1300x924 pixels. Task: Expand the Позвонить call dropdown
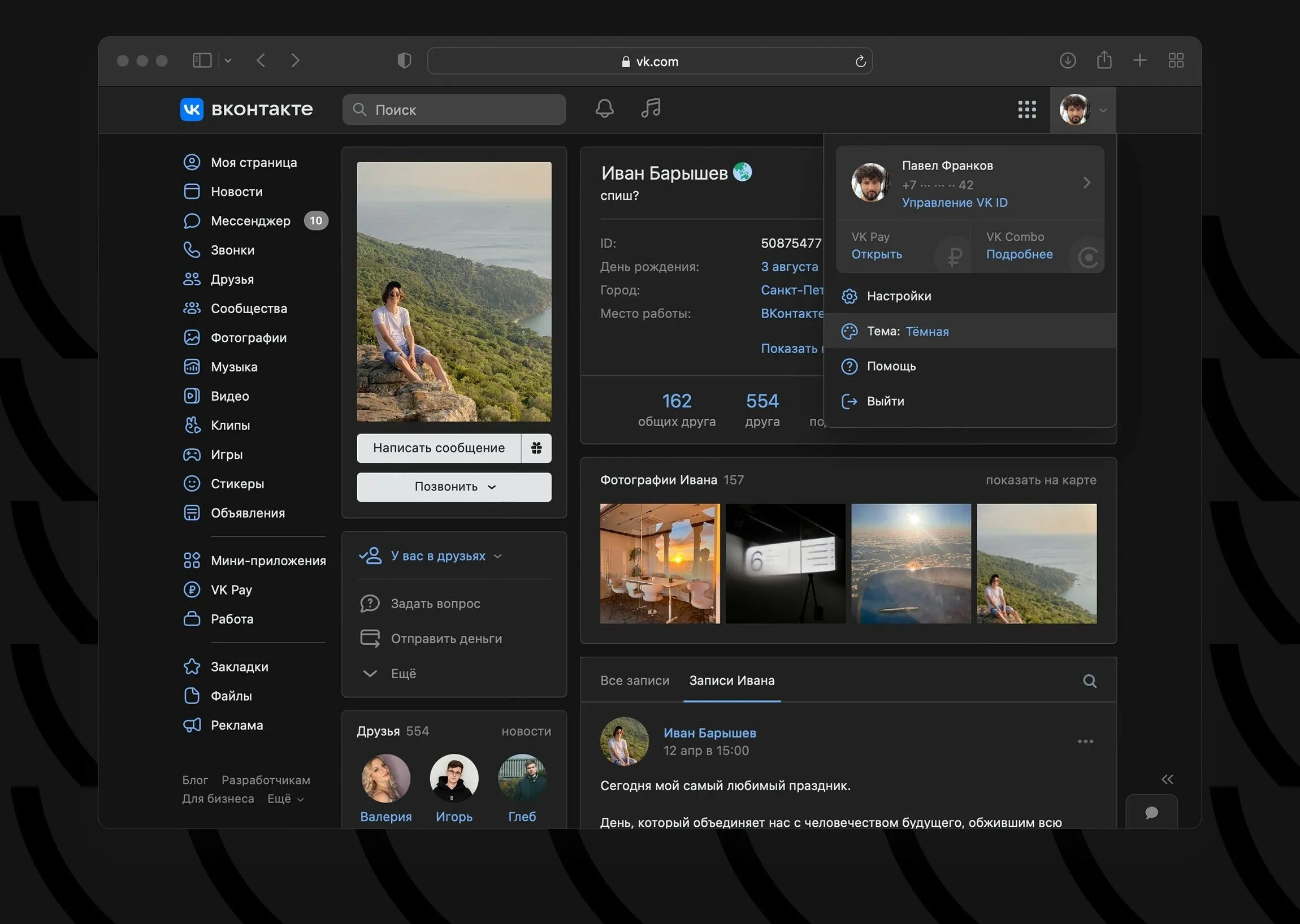point(454,487)
